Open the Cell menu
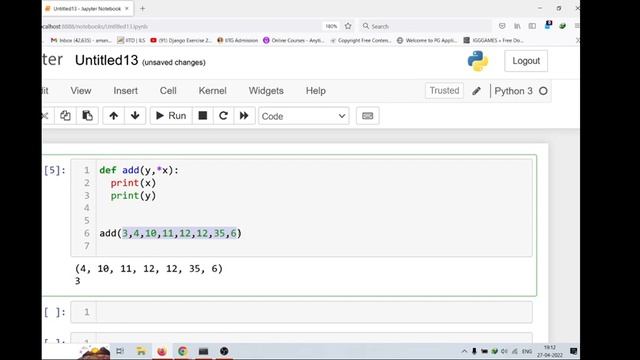640x360 pixels. (168, 91)
